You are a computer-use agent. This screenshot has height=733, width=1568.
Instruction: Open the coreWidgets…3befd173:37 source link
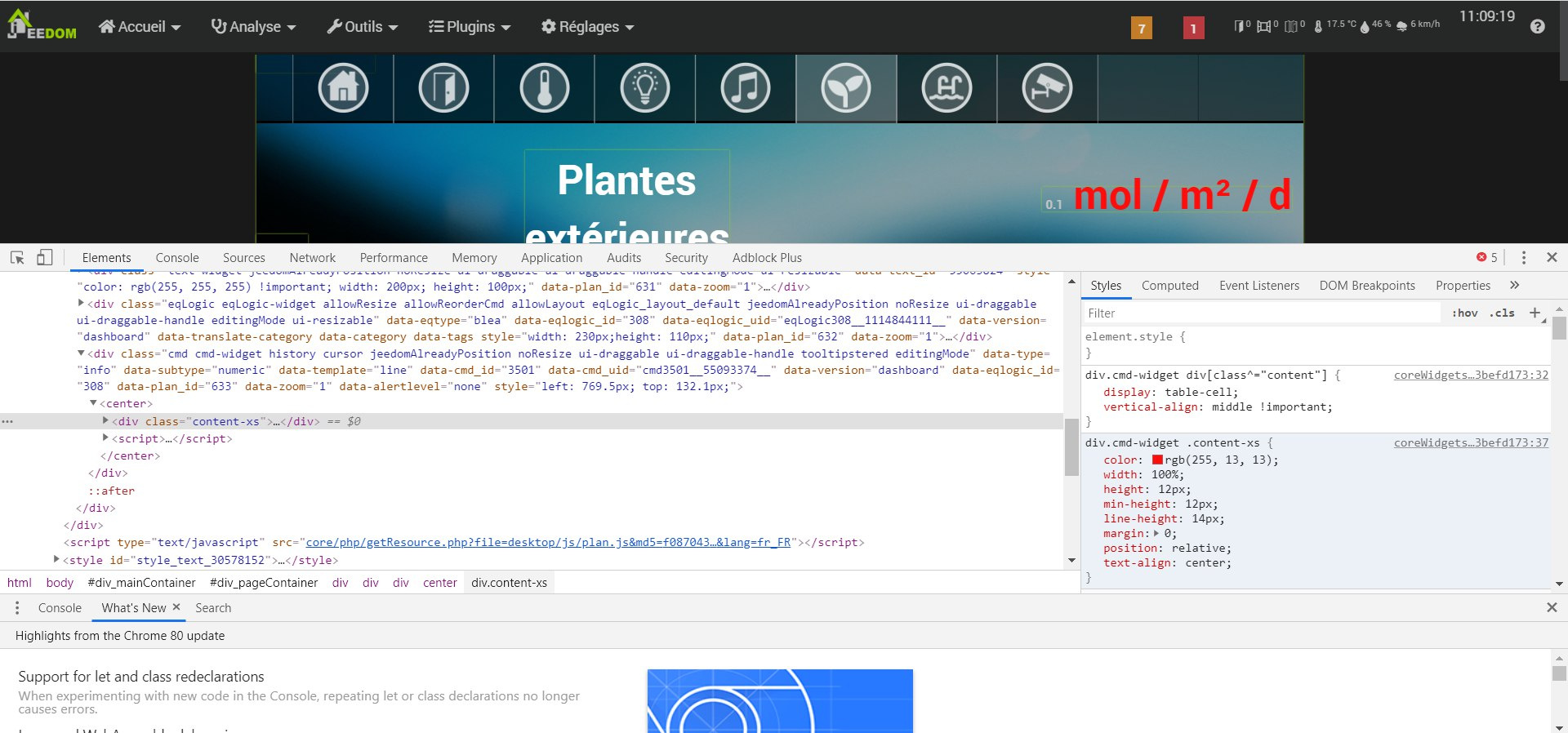point(1471,442)
